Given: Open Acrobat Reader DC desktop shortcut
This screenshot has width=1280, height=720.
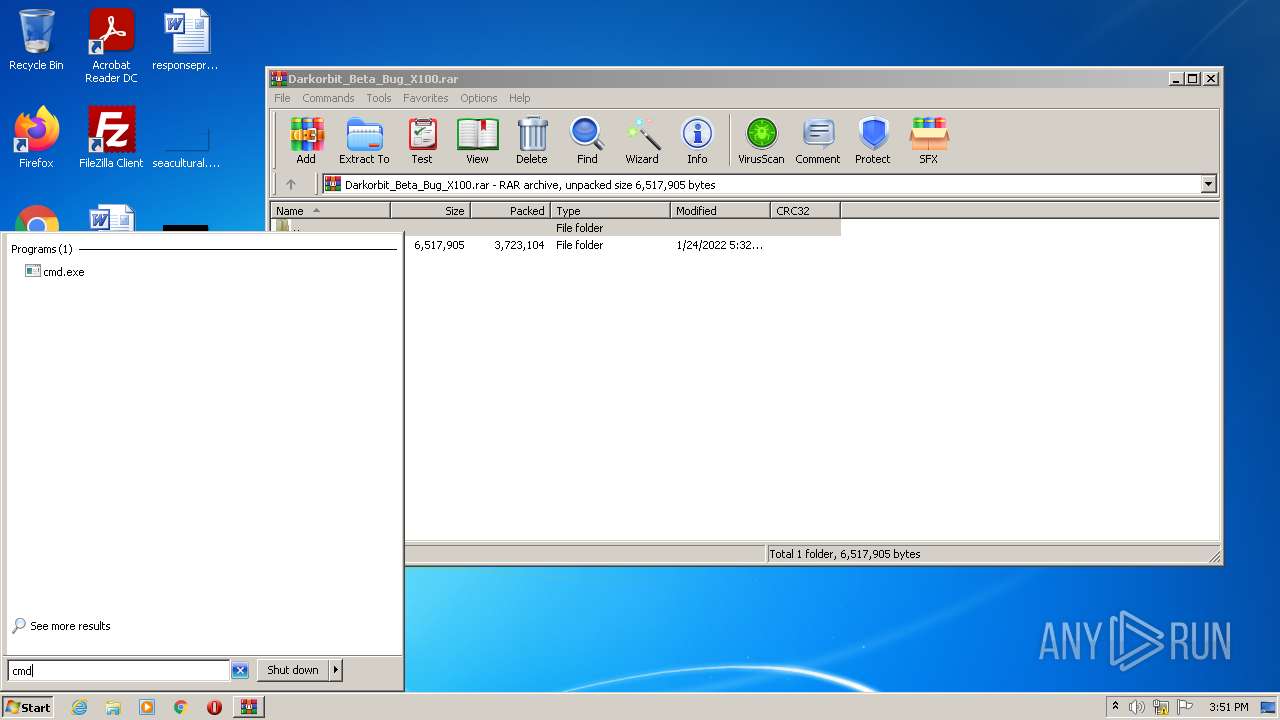Looking at the screenshot, I should click(x=111, y=47).
